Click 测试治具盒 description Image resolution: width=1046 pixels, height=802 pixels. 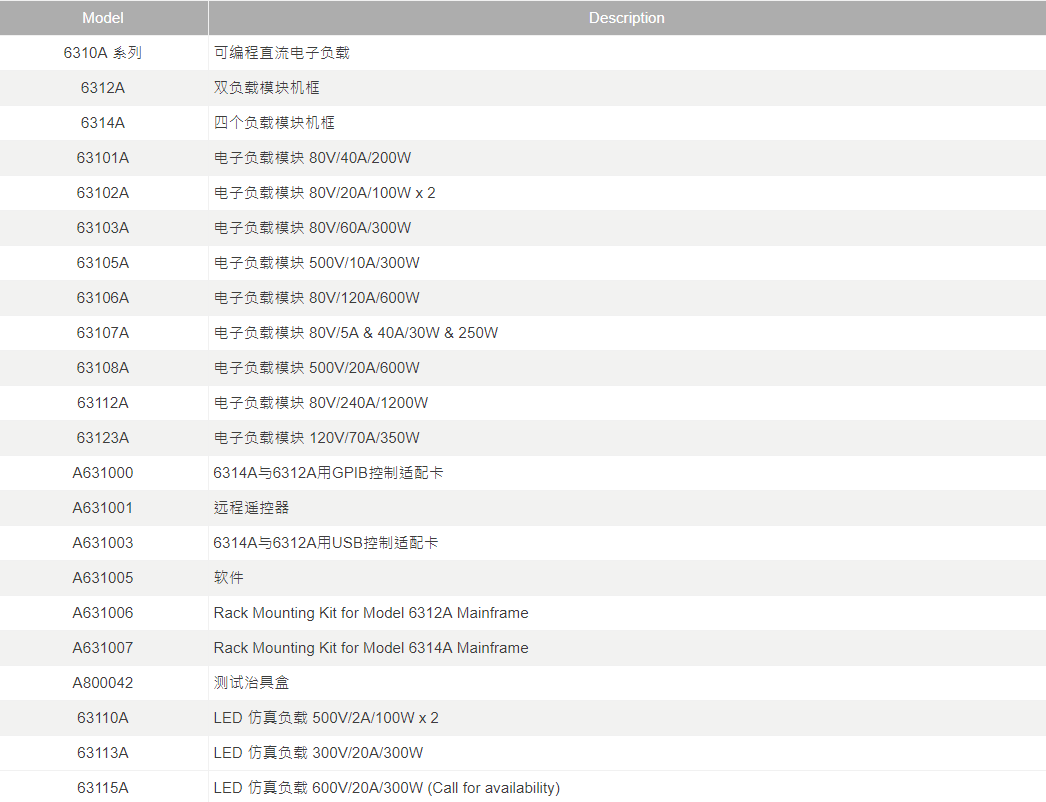pyautogui.click(x=251, y=683)
